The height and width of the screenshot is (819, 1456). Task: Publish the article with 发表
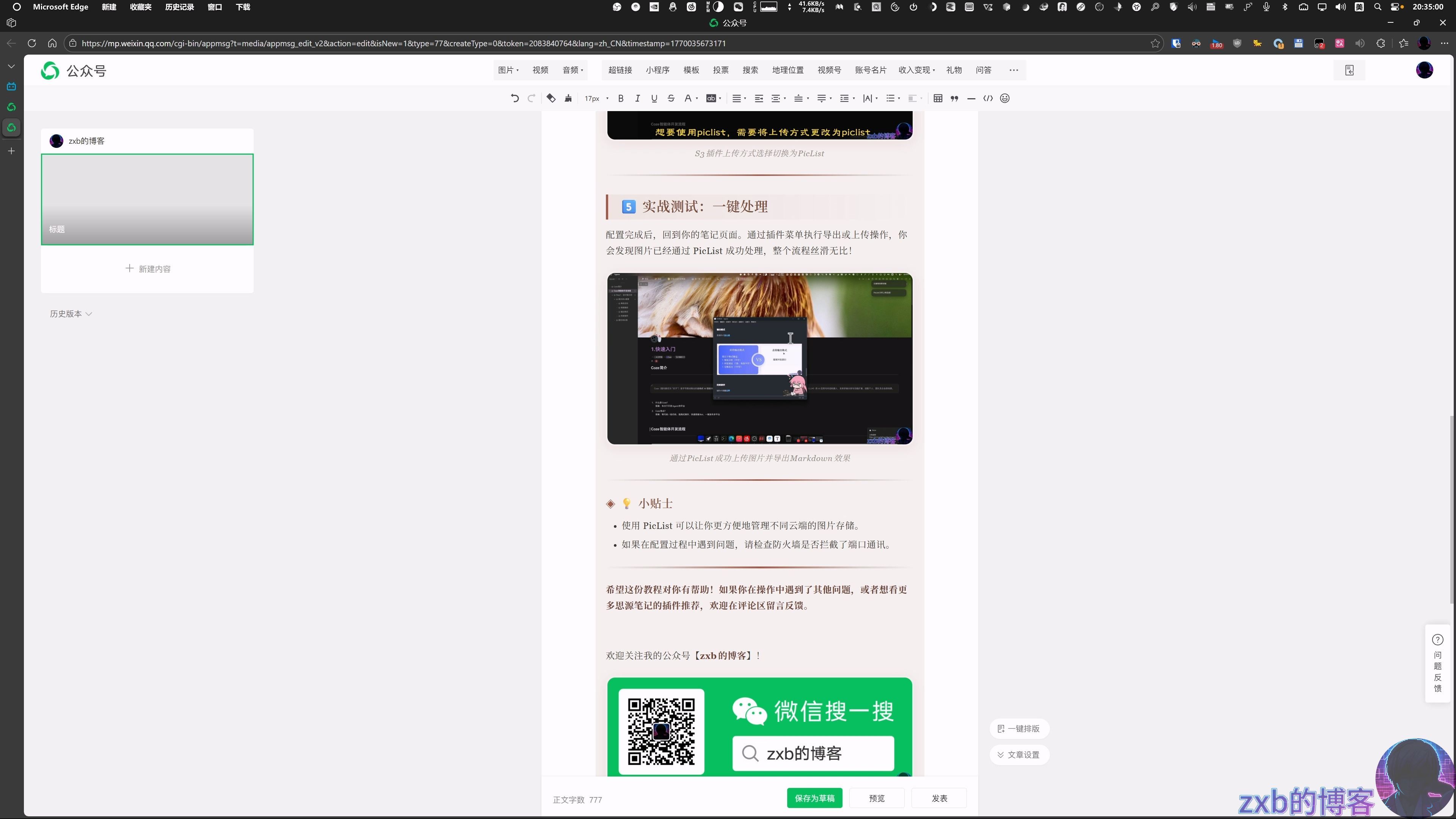[x=939, y=798]
